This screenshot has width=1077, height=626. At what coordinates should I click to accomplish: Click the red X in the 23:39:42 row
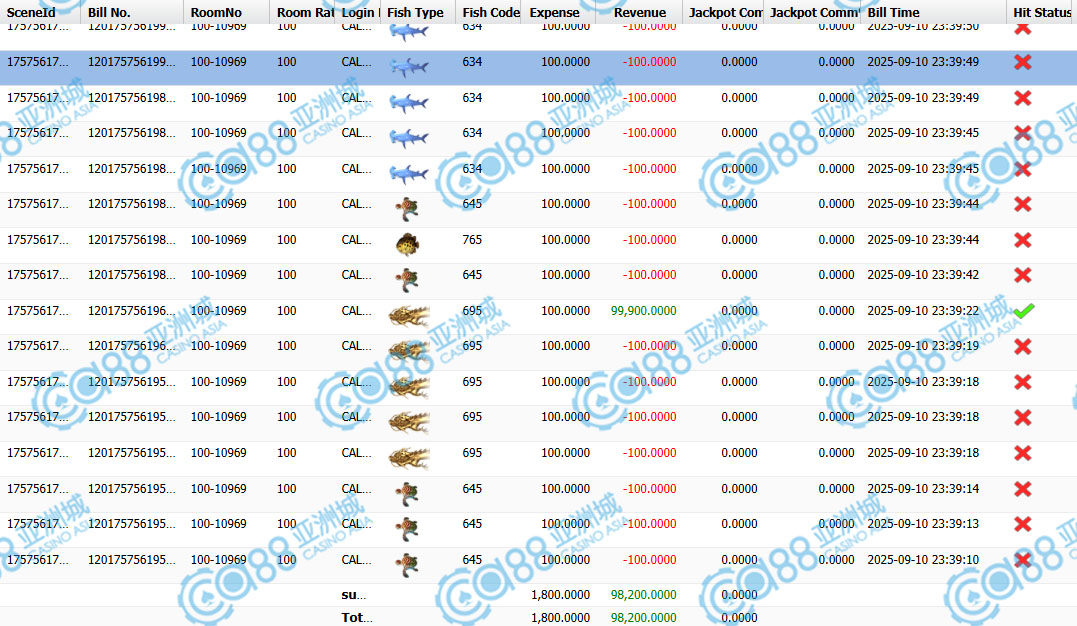pyautogui.click(x=1022, y=275)
